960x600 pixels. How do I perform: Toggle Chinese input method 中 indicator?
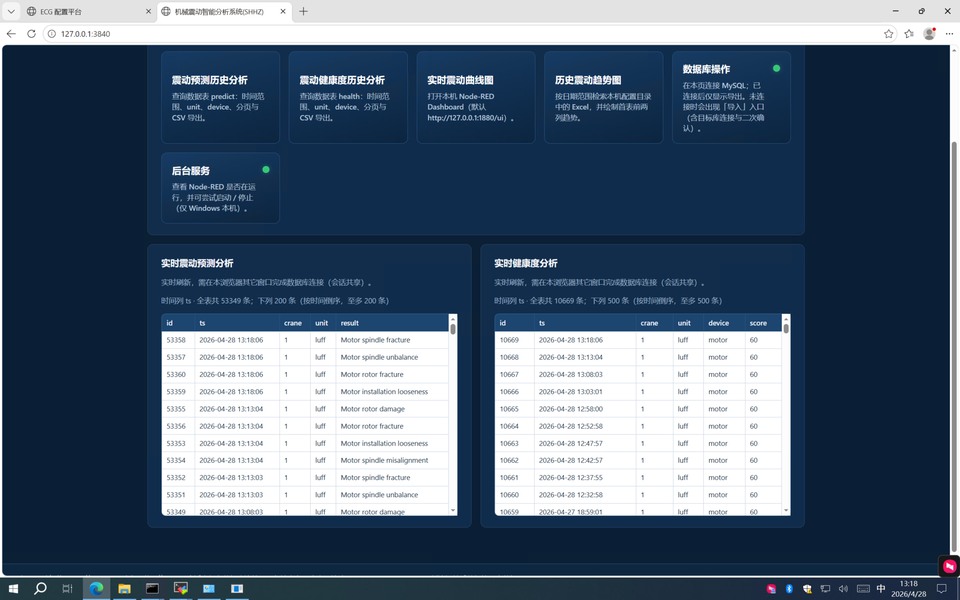(881, 588)
